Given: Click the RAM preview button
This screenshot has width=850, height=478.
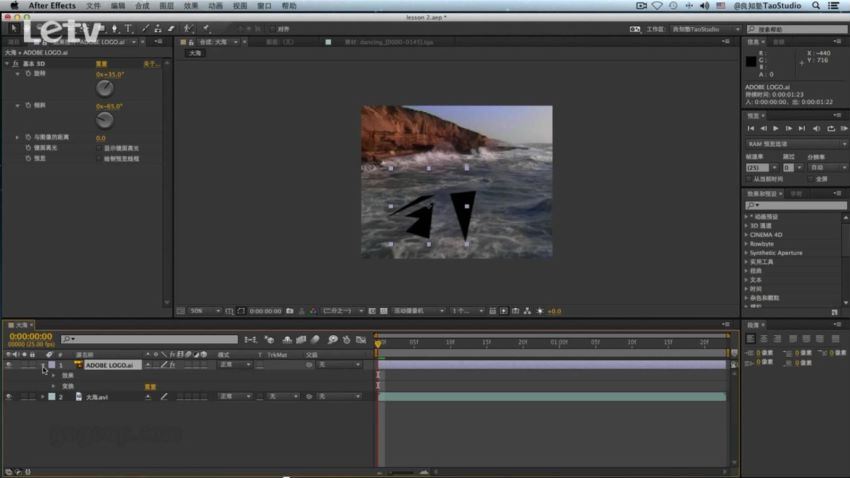Looking at the screenshot, I should (x=844, y=128).
